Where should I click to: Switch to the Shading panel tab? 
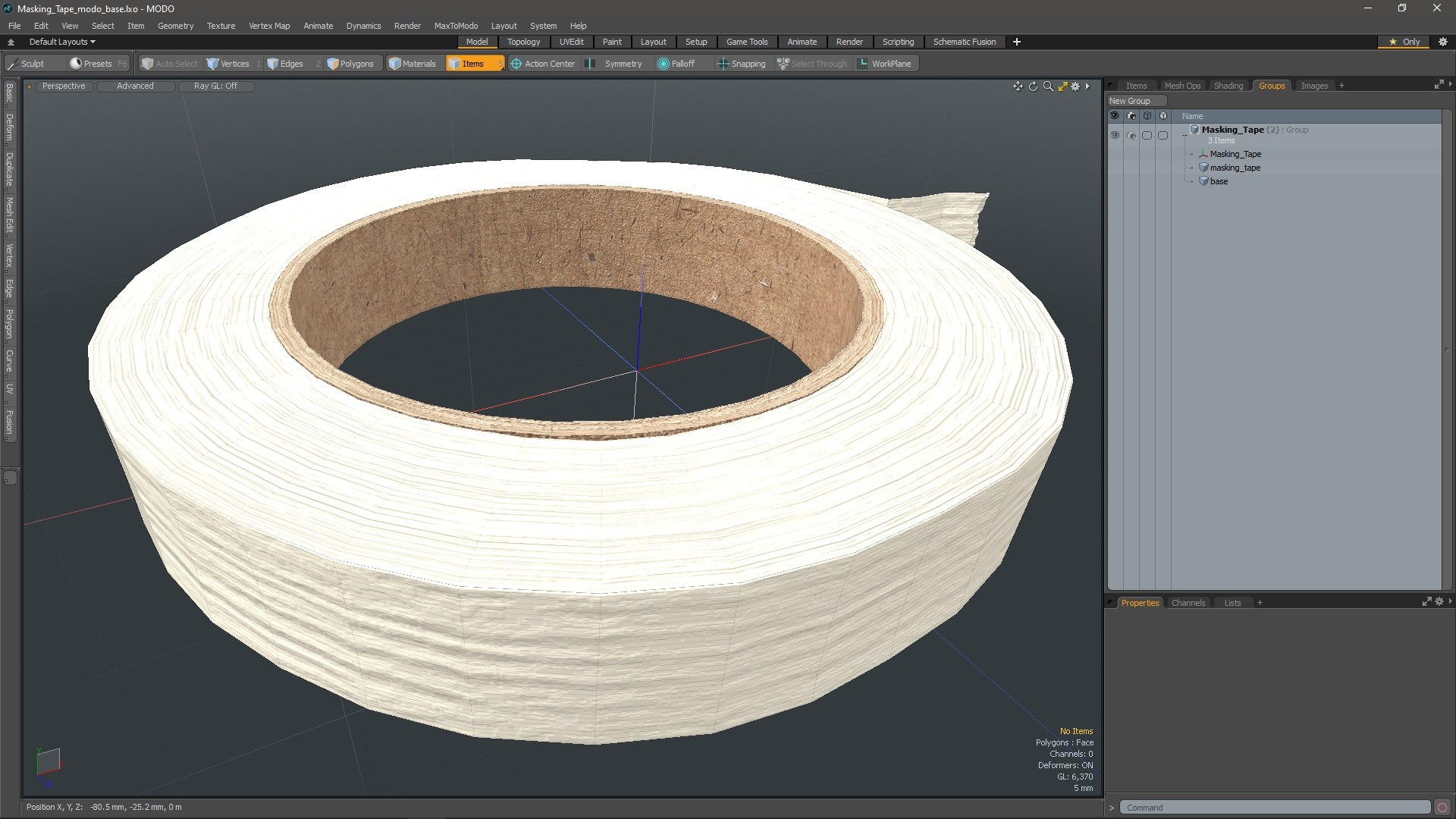coord(1228,86)
